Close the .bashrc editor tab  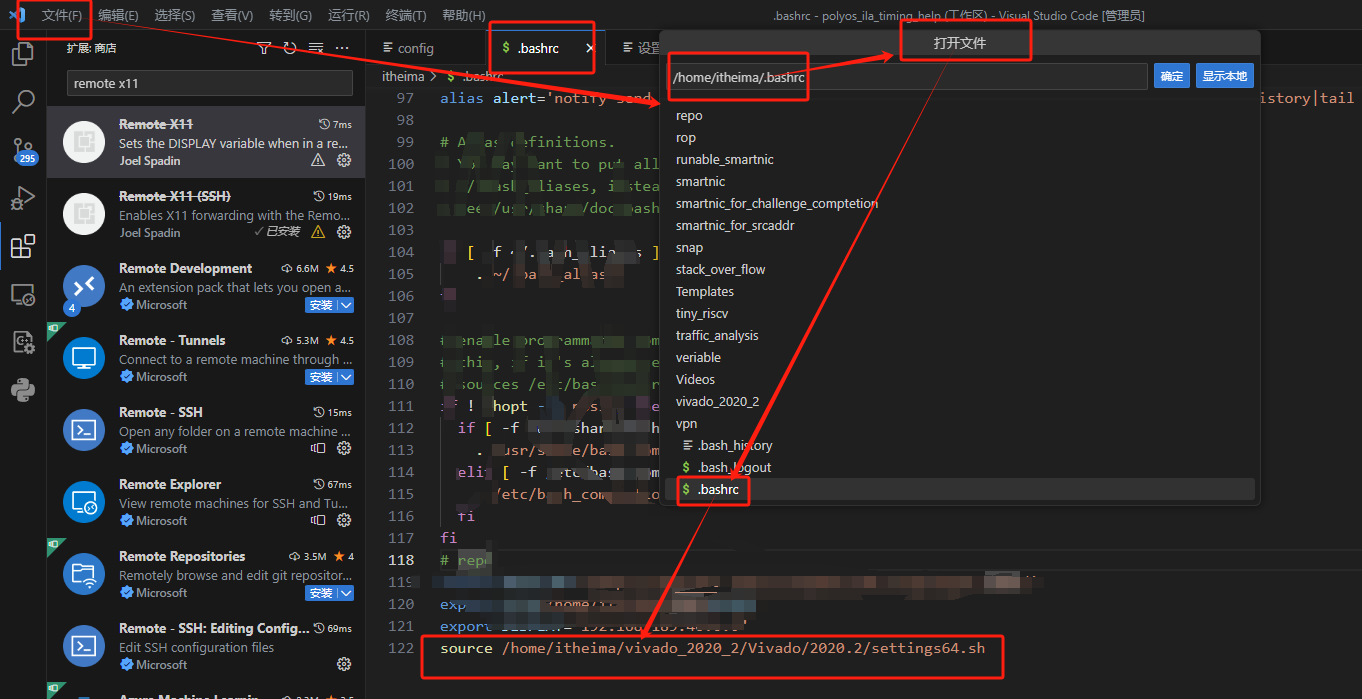click(x=590, y=48)
